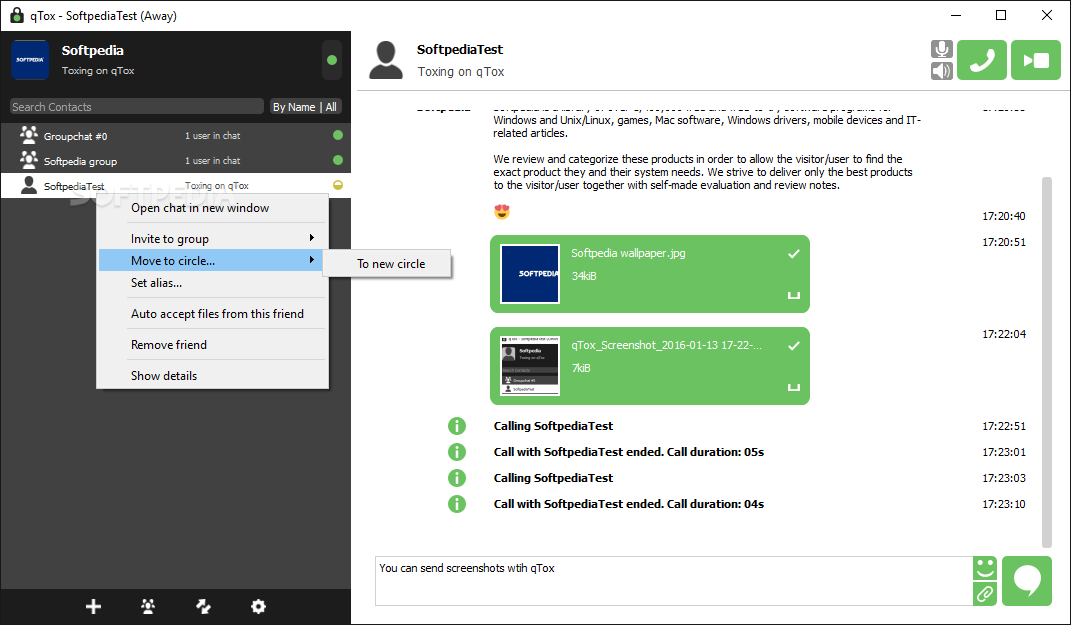Image resolution: width=1071 pixels, height=625 pixels.
Task: Open settings with the gear icon
Action: point(258,606)
